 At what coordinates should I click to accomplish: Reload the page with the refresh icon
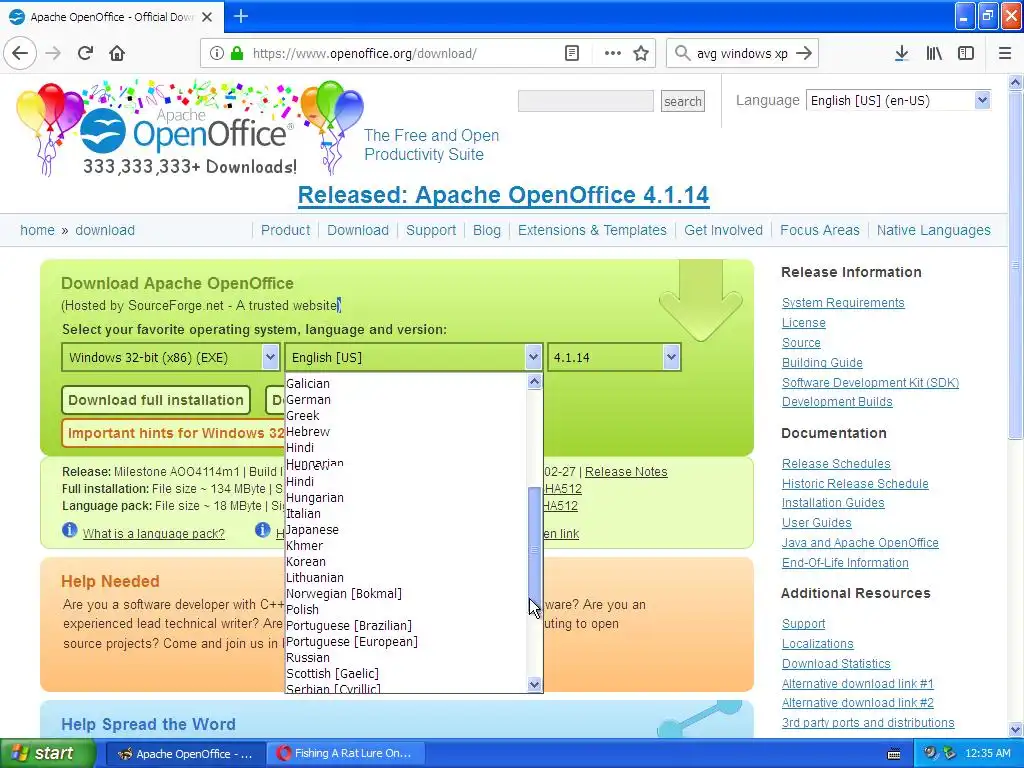[86, 53]
